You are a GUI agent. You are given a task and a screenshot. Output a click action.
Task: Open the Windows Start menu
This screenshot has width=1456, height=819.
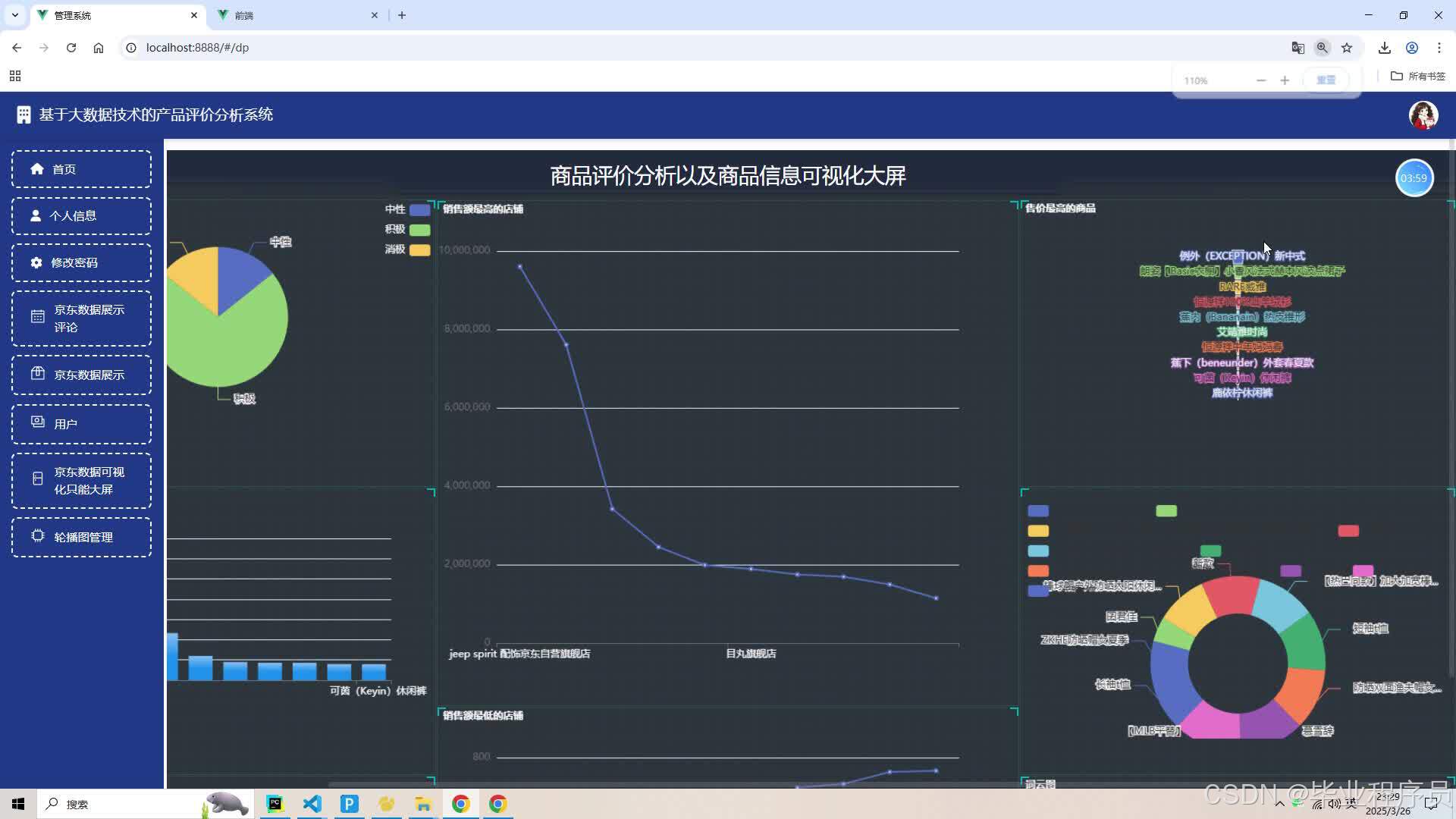pyautogui.click(x=18, y=804)
